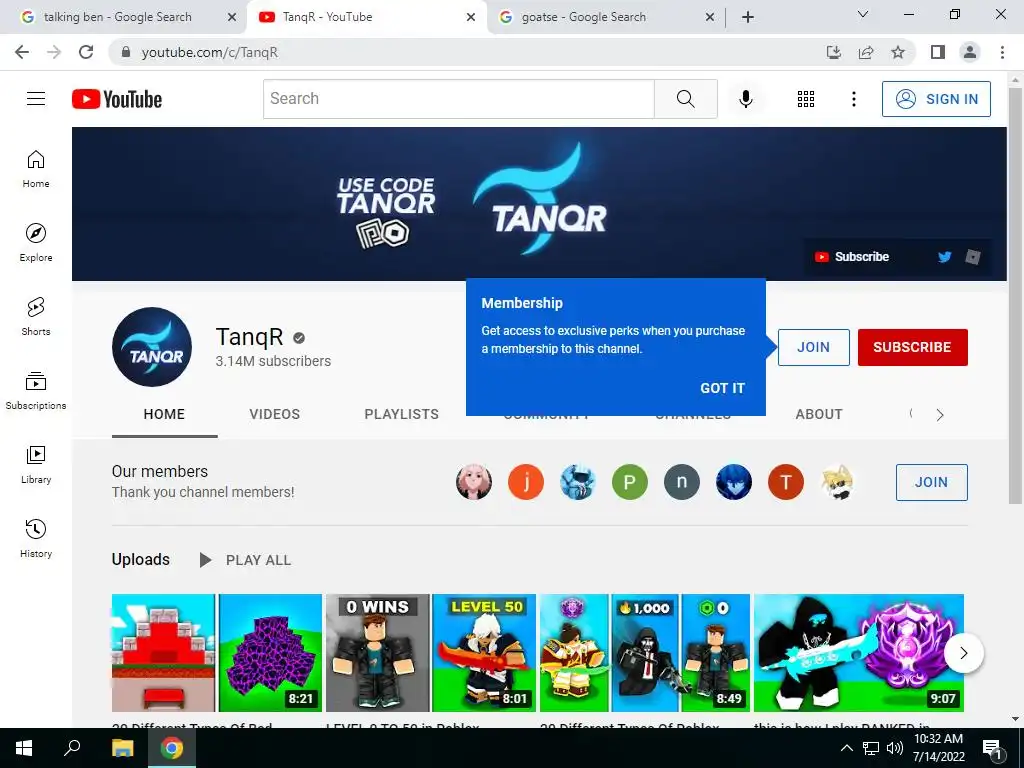Screen dimensions: 1024x768
Task: Click the channel verified badge
Action: (299, 338)
